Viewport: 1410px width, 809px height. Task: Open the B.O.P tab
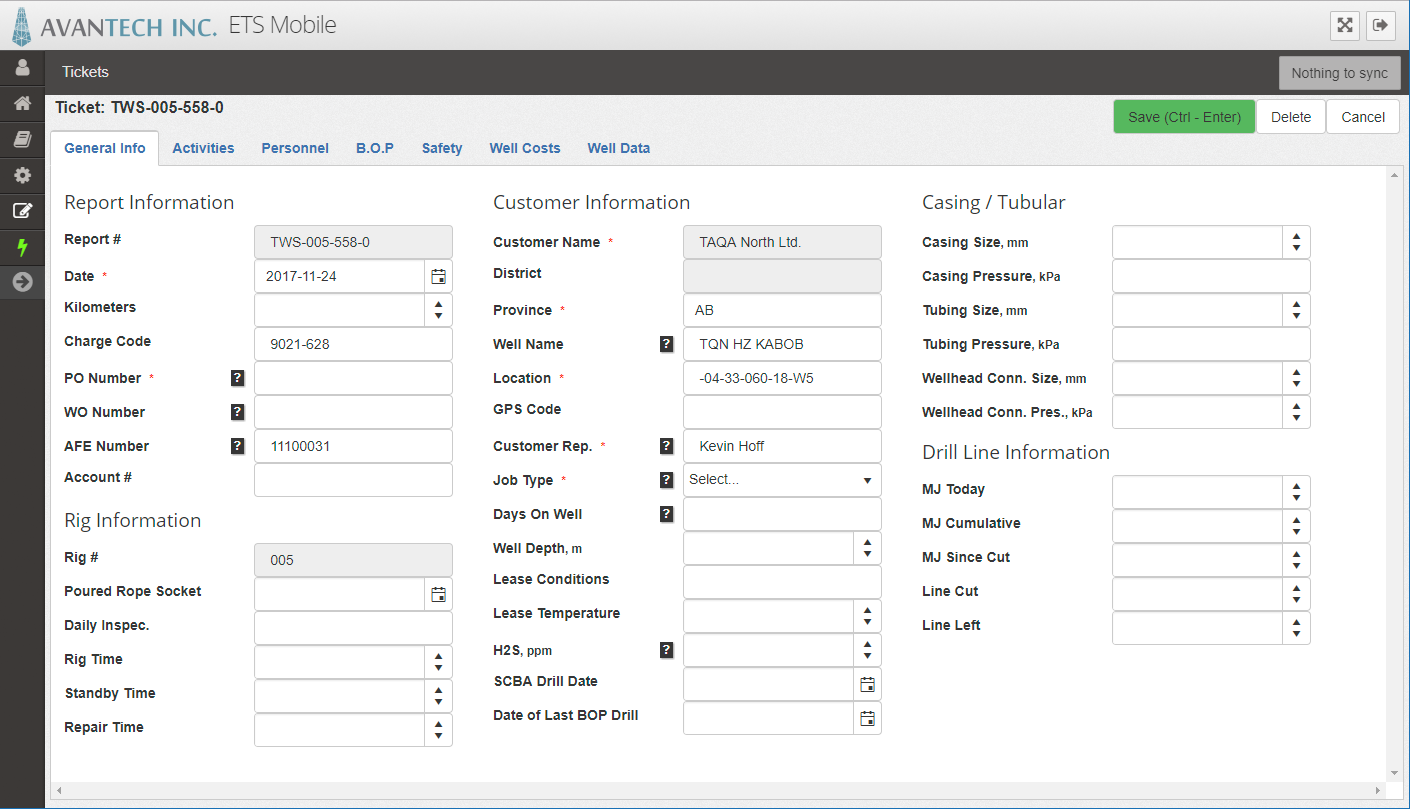tap(375, 148)
